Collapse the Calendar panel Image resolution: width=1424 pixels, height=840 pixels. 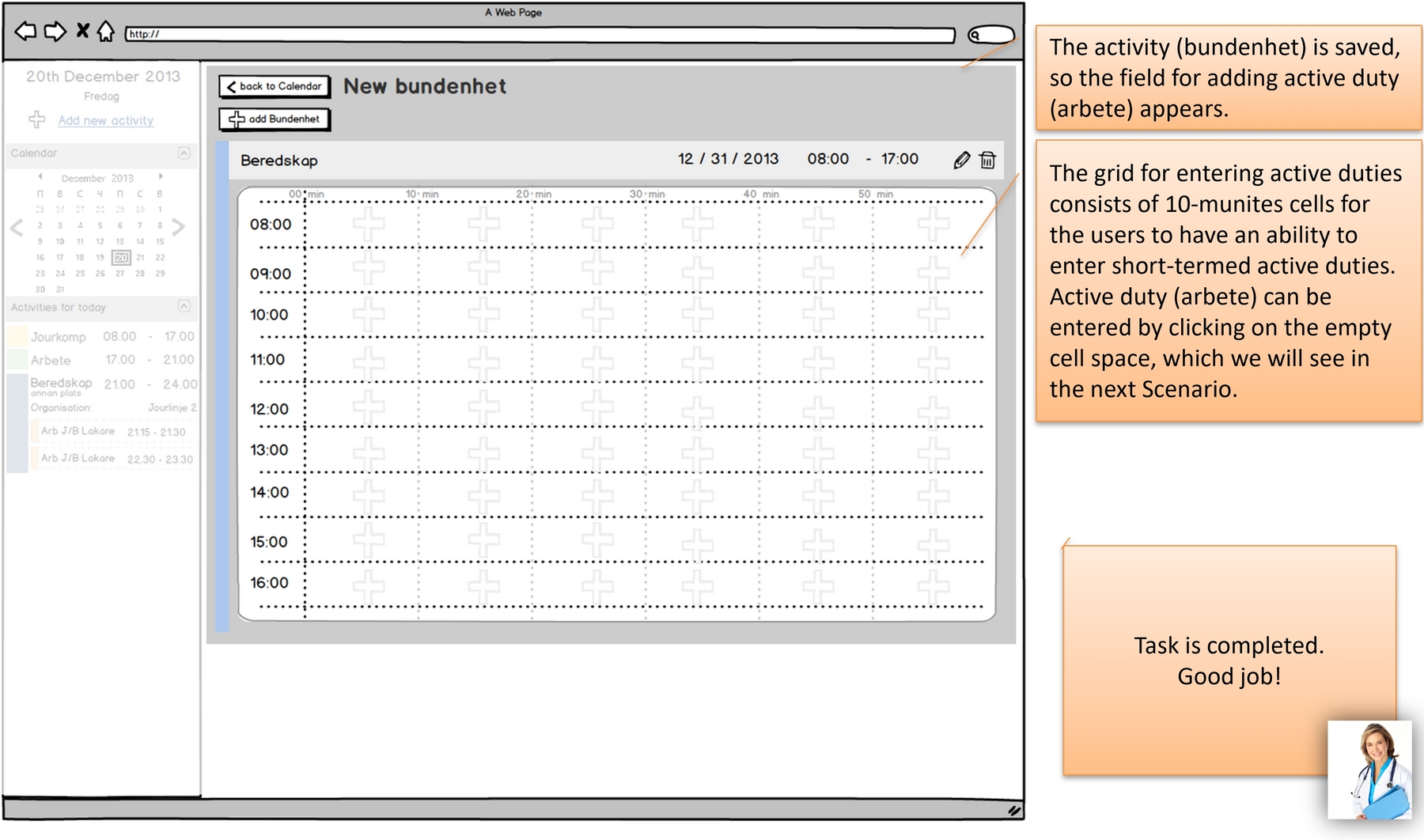(x=184, y=153)
